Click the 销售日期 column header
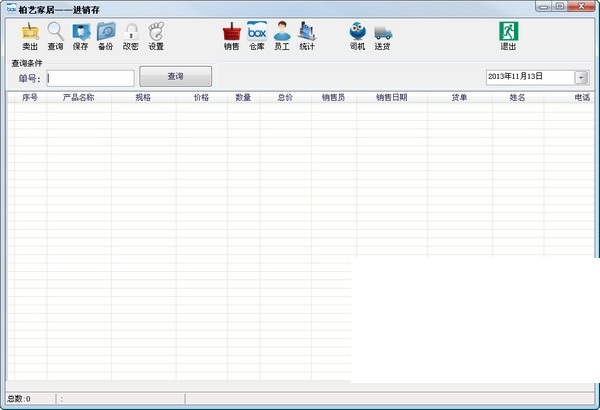 [x=392, y=98]
